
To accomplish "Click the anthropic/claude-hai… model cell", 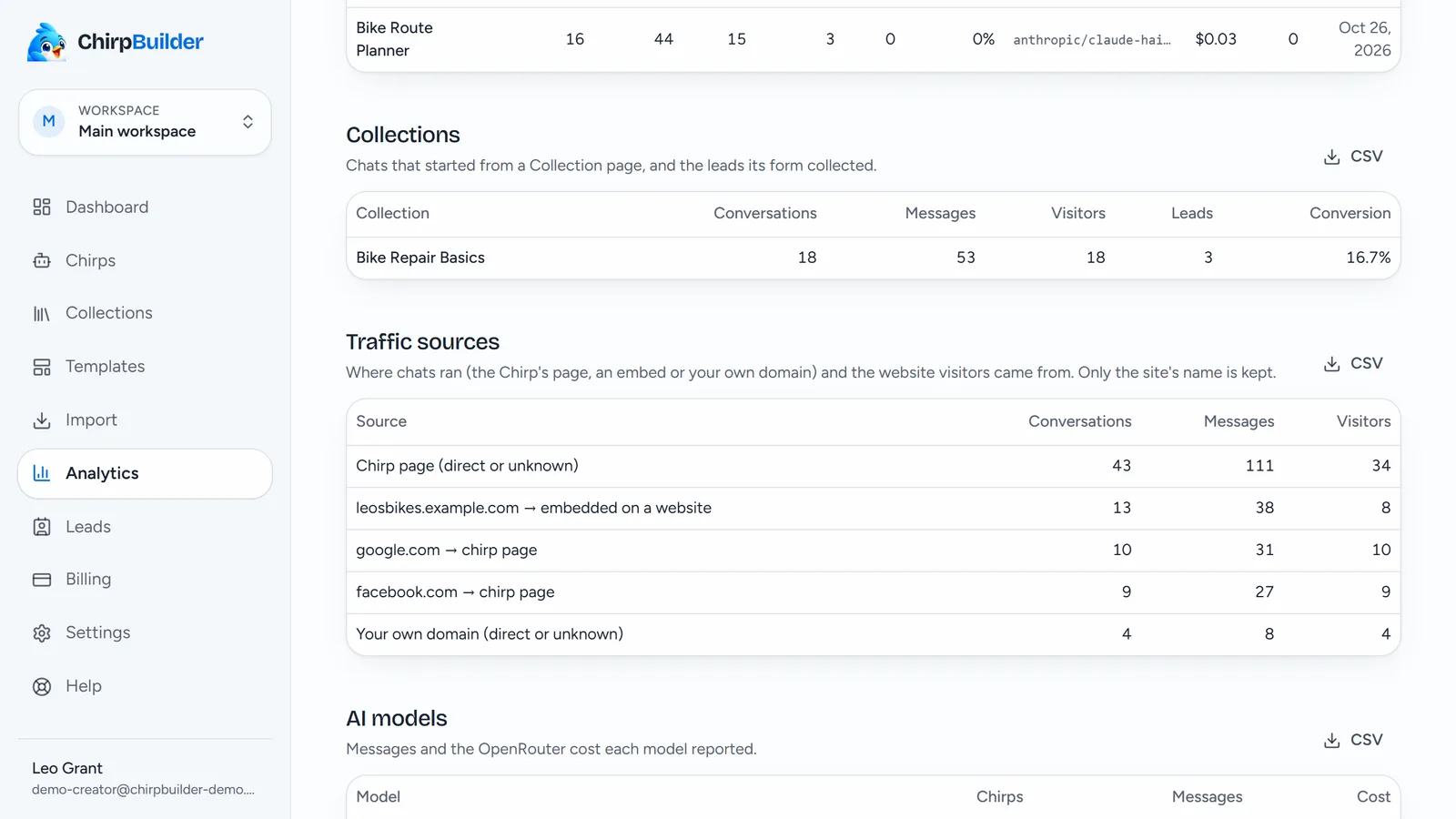I will click(x=1092, y=40).
